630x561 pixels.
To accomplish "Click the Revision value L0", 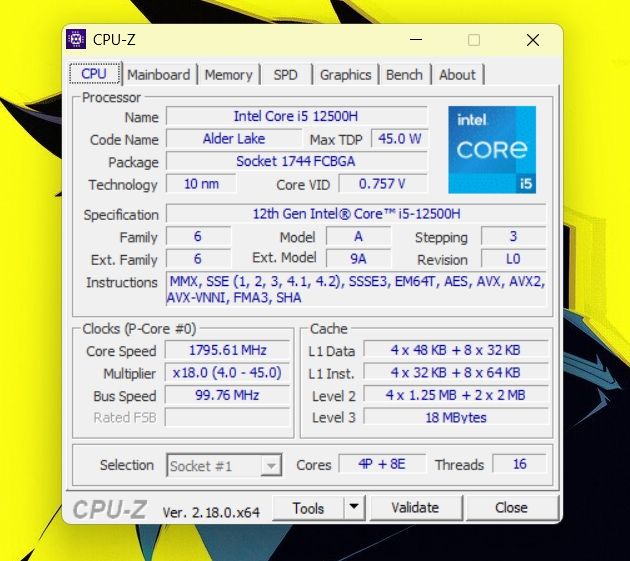I will (513, 258).
